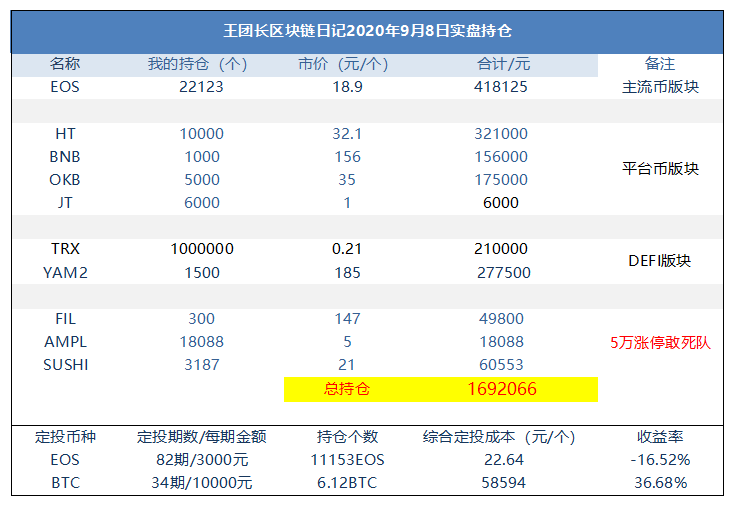739x517 pixels.
Task: Click the 35 price cell
Action: click(x=347, y=180)
